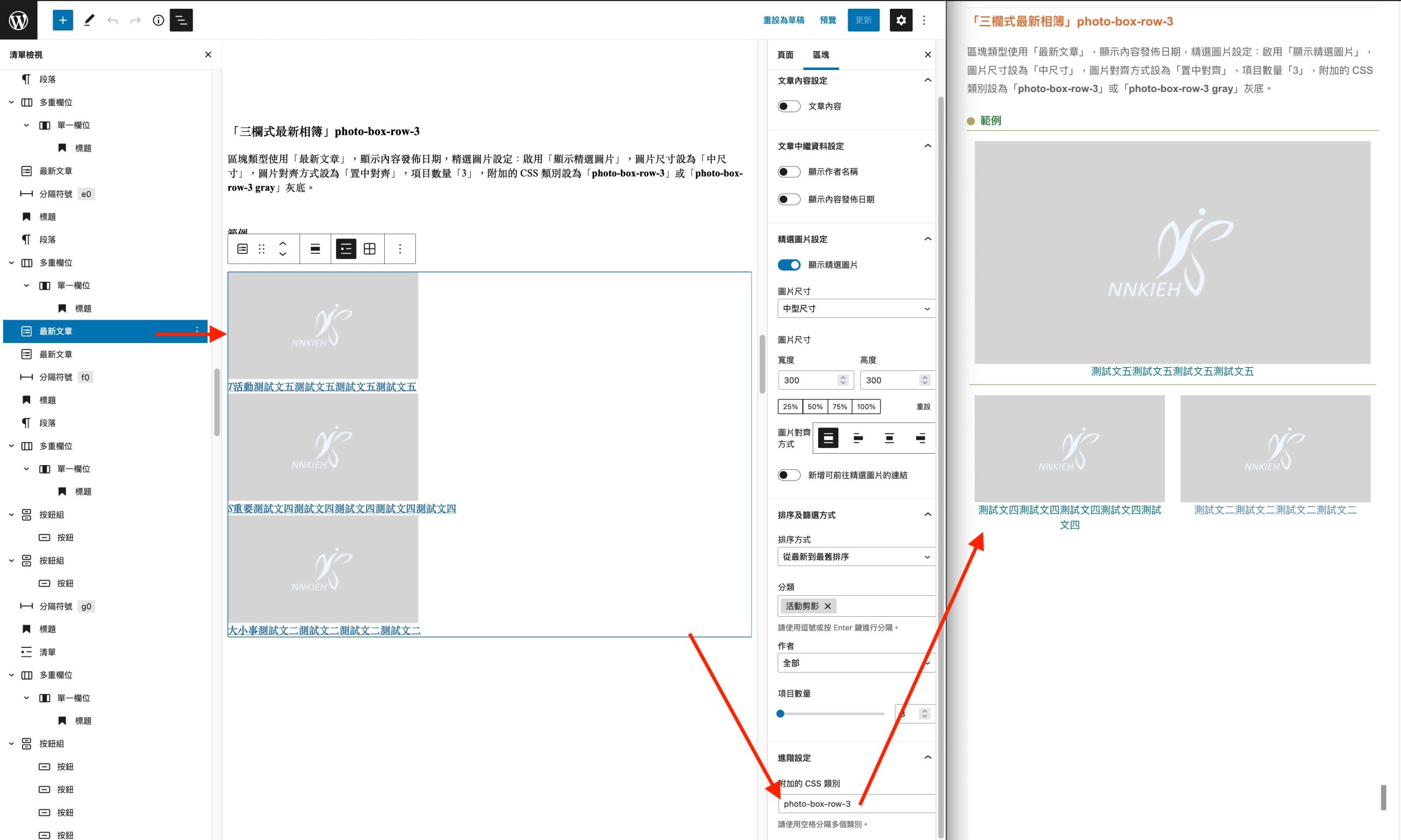The image size is (1401, 840).
Task: Click the blue 更新 update button
Action: point(863,20)
